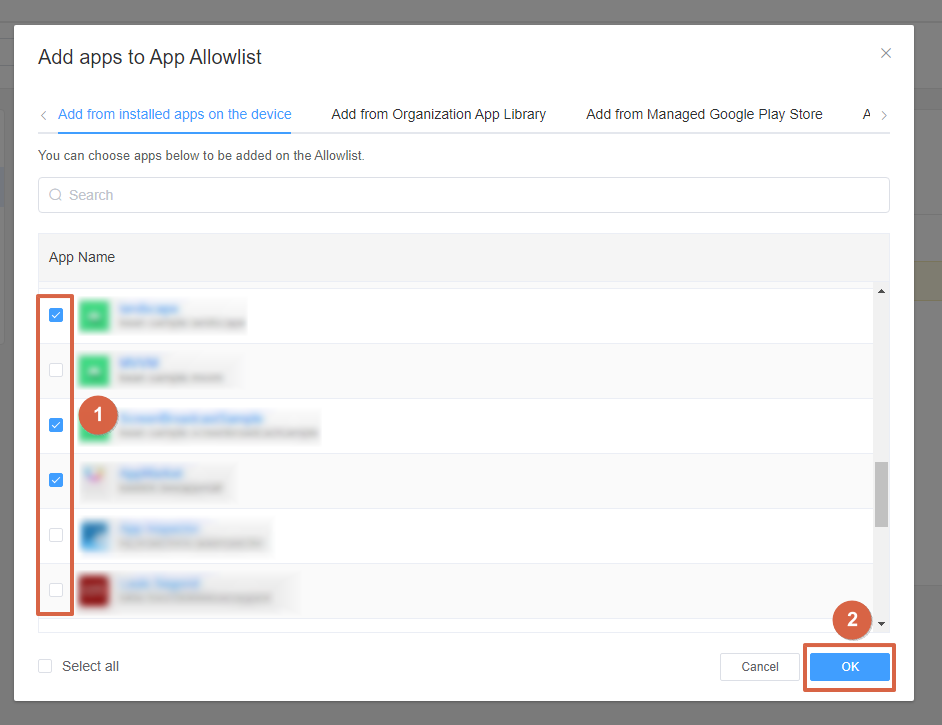Image resolution: width=942 pixels, height=725 pixels.
Task: Enable the Select all checkbox
Action: (45, 666)
